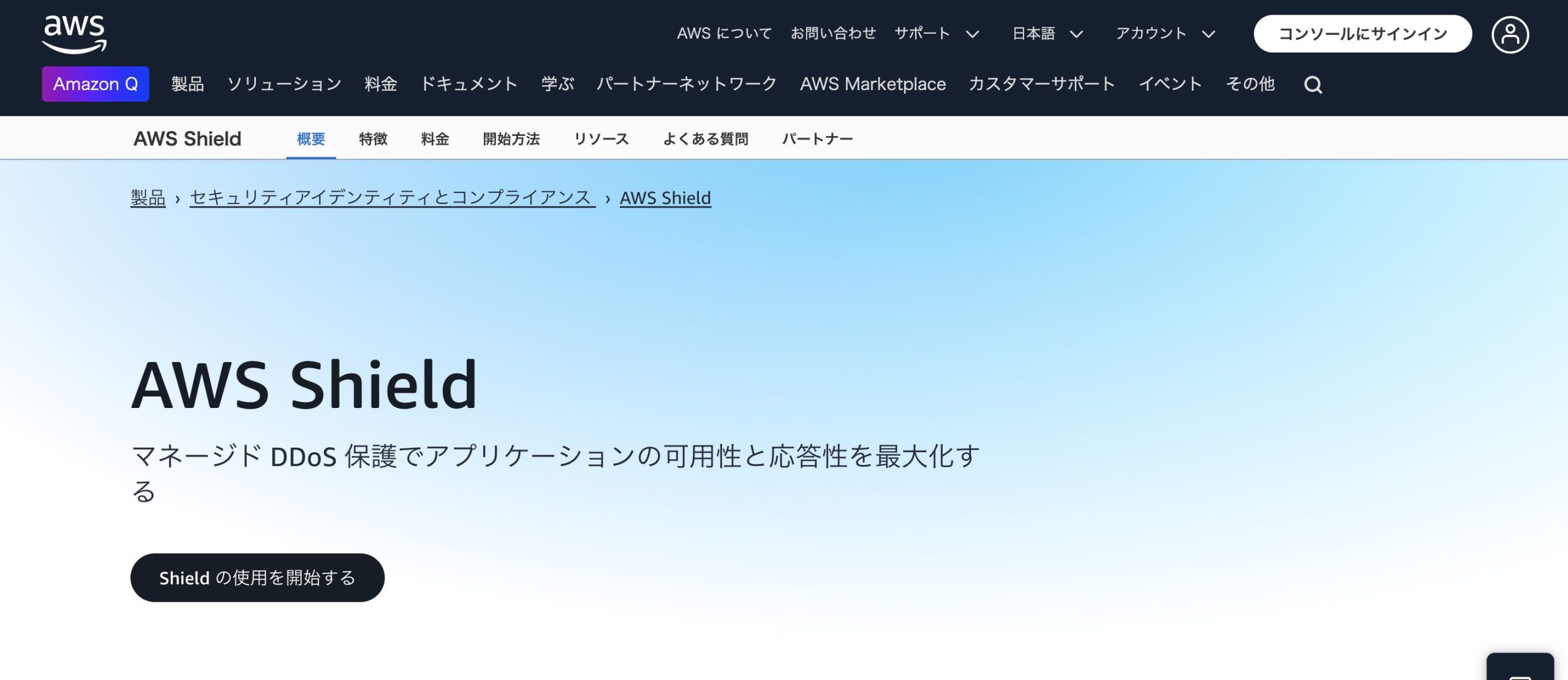
Task: Click the Amazon Q button
Action: tap(96, 84)
